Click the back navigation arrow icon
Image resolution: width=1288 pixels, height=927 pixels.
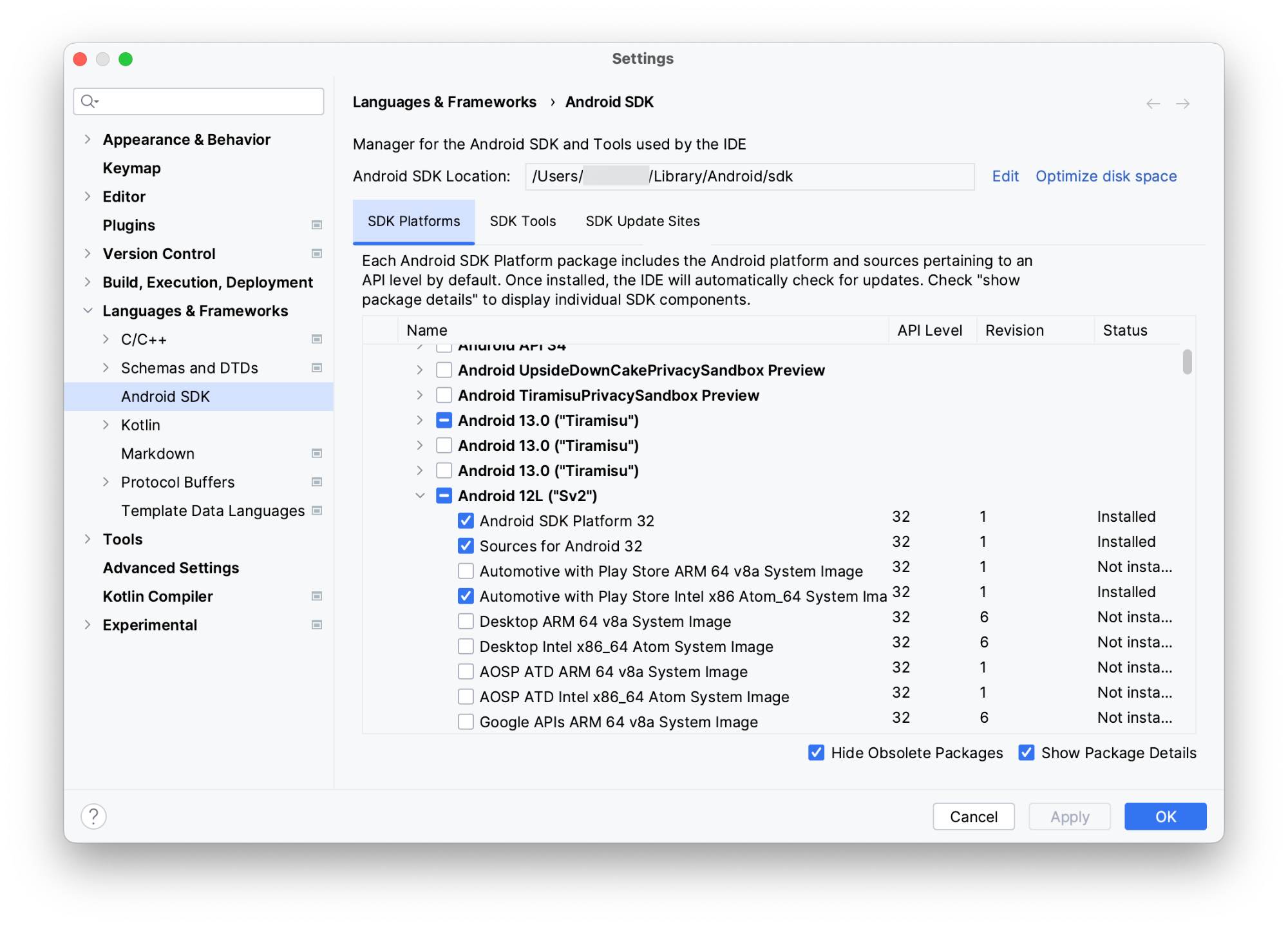click(1153, 102)
